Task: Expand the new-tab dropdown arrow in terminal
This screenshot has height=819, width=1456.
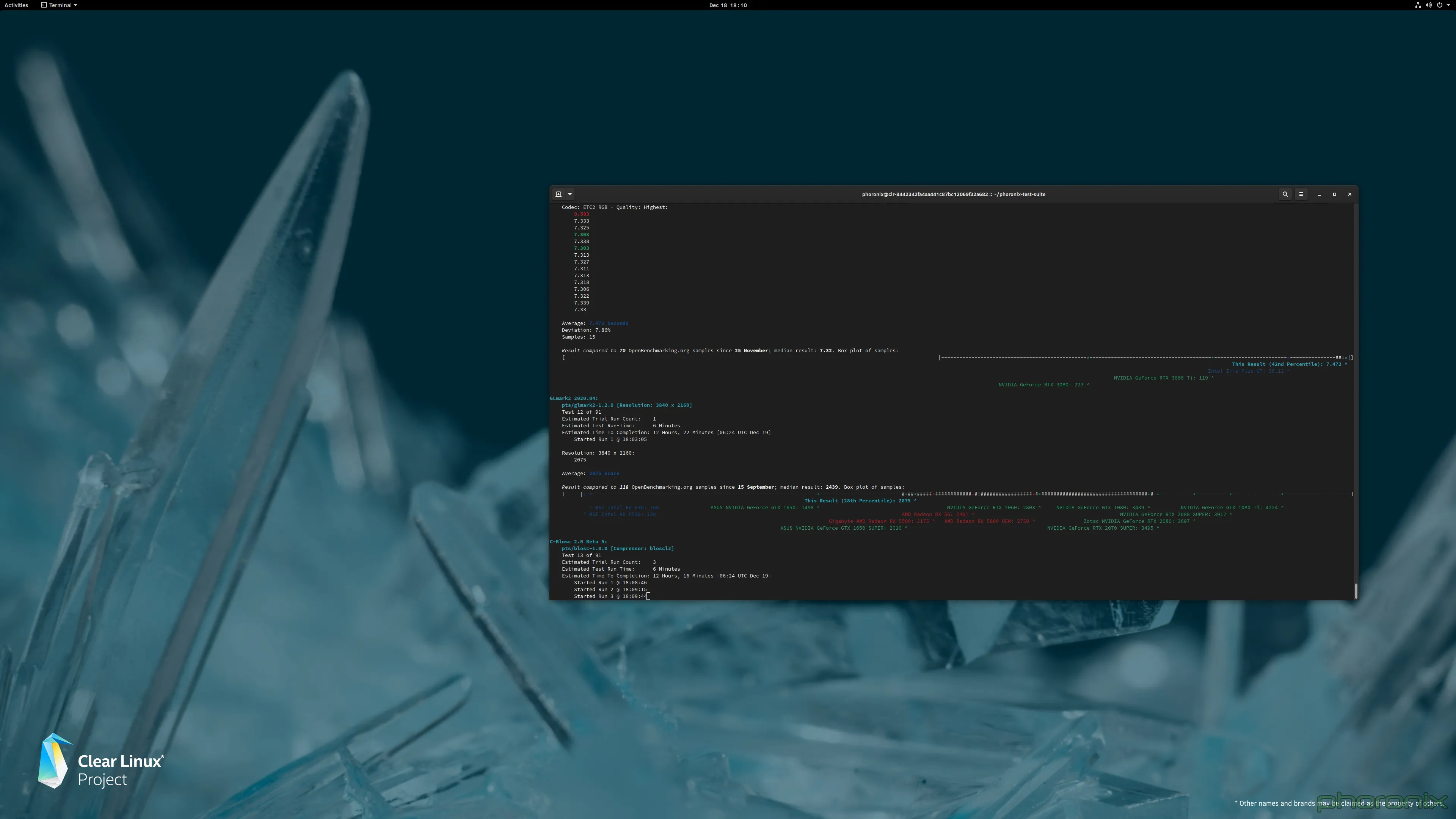Action: [x=570, y=194]
